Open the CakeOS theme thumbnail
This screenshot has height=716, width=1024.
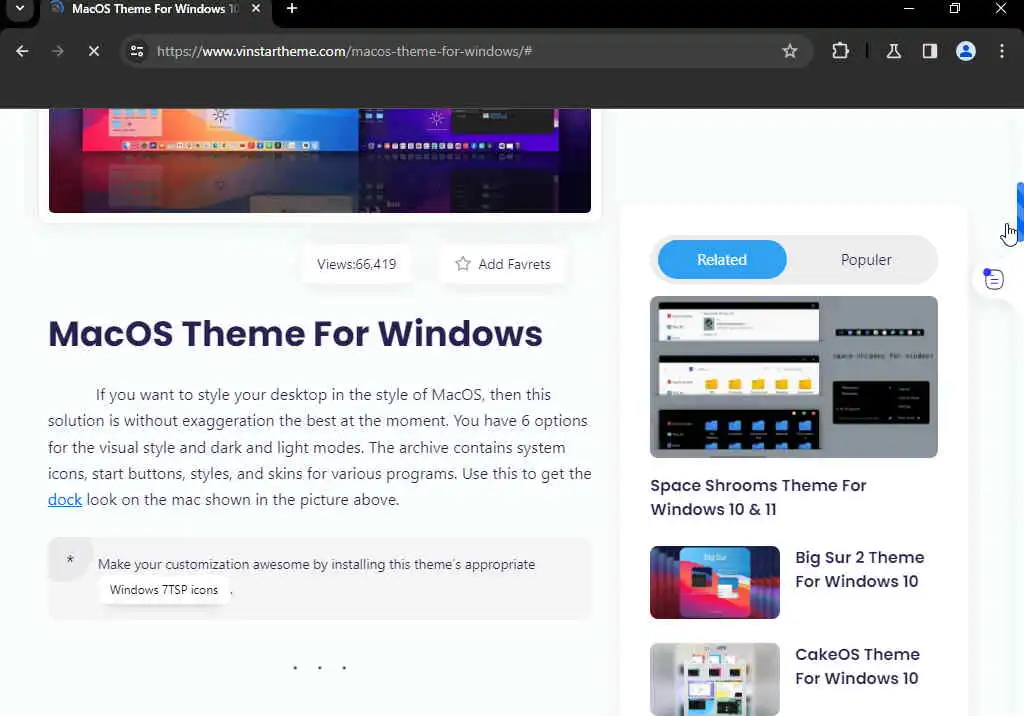(714, 679)
